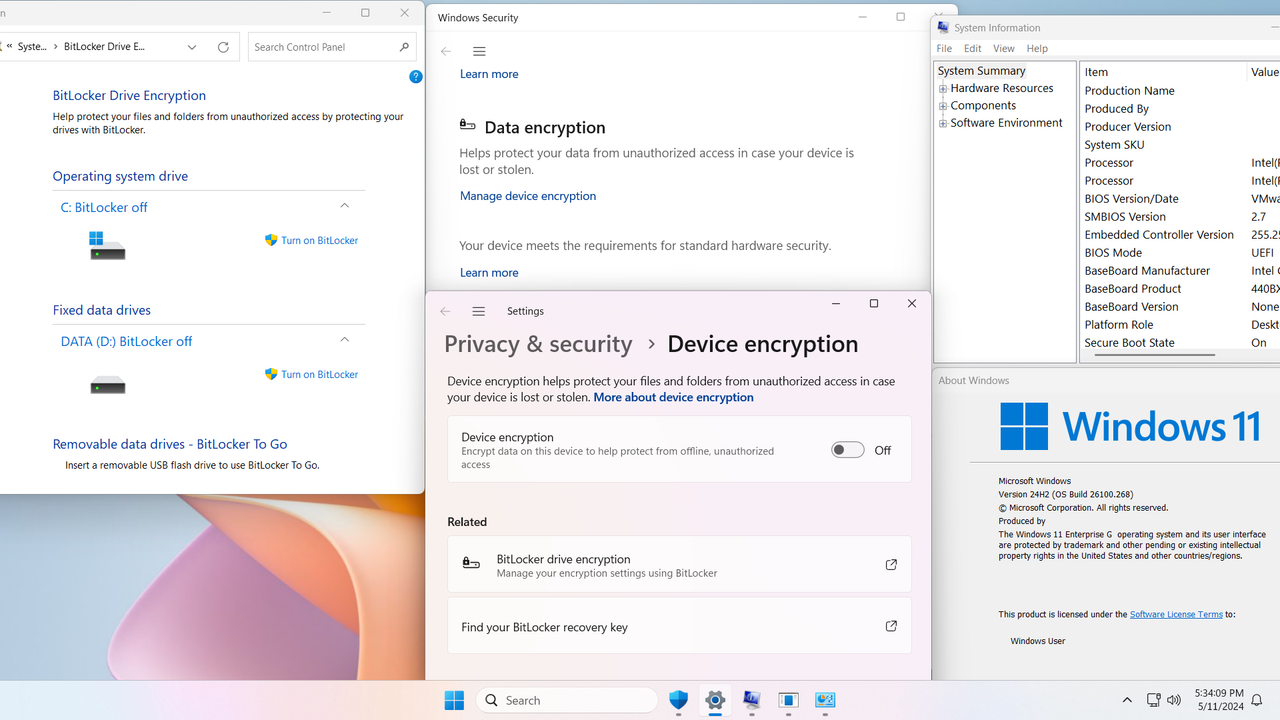Open the Help menu in System Information
This screenshot has height=720, width=1280.
pyautogui.click(x=1037, y=48)
